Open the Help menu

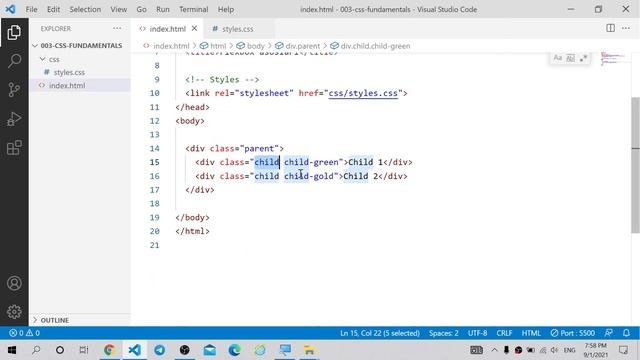(225, 9)
